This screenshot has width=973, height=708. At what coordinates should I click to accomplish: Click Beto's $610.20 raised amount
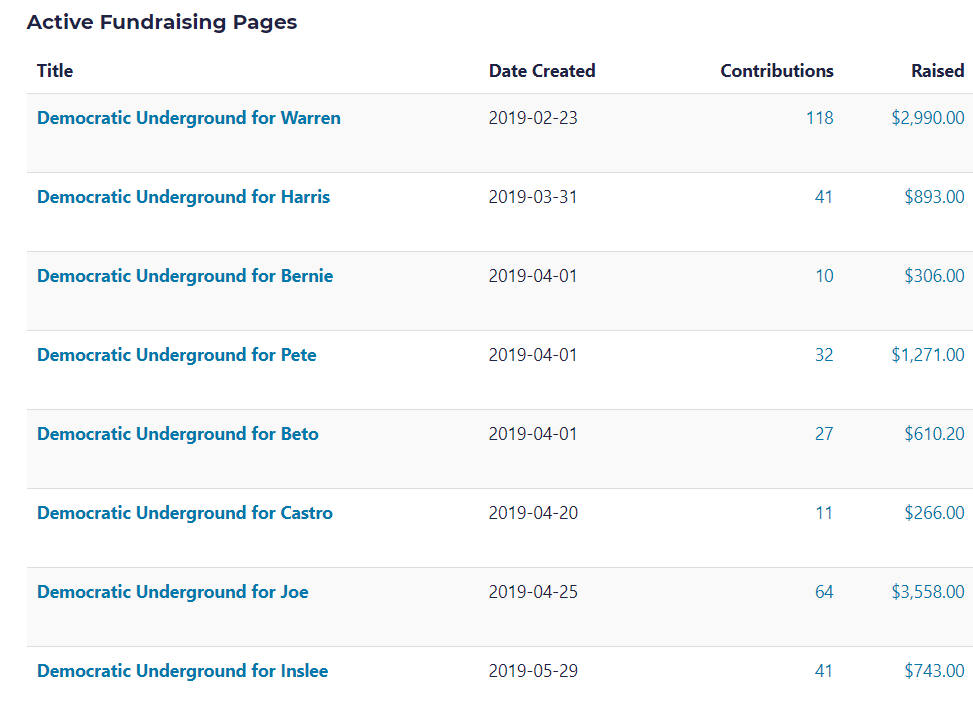934,434
